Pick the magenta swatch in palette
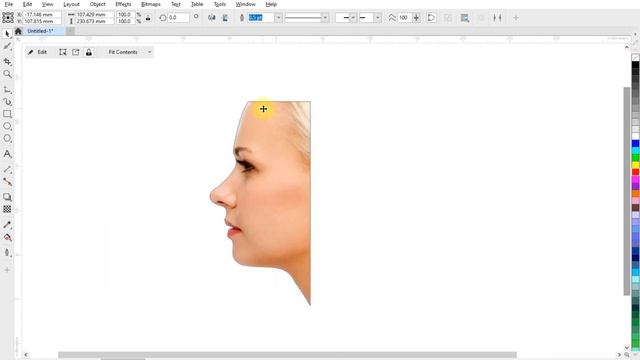640x360 pixels. tap(636, 180)
